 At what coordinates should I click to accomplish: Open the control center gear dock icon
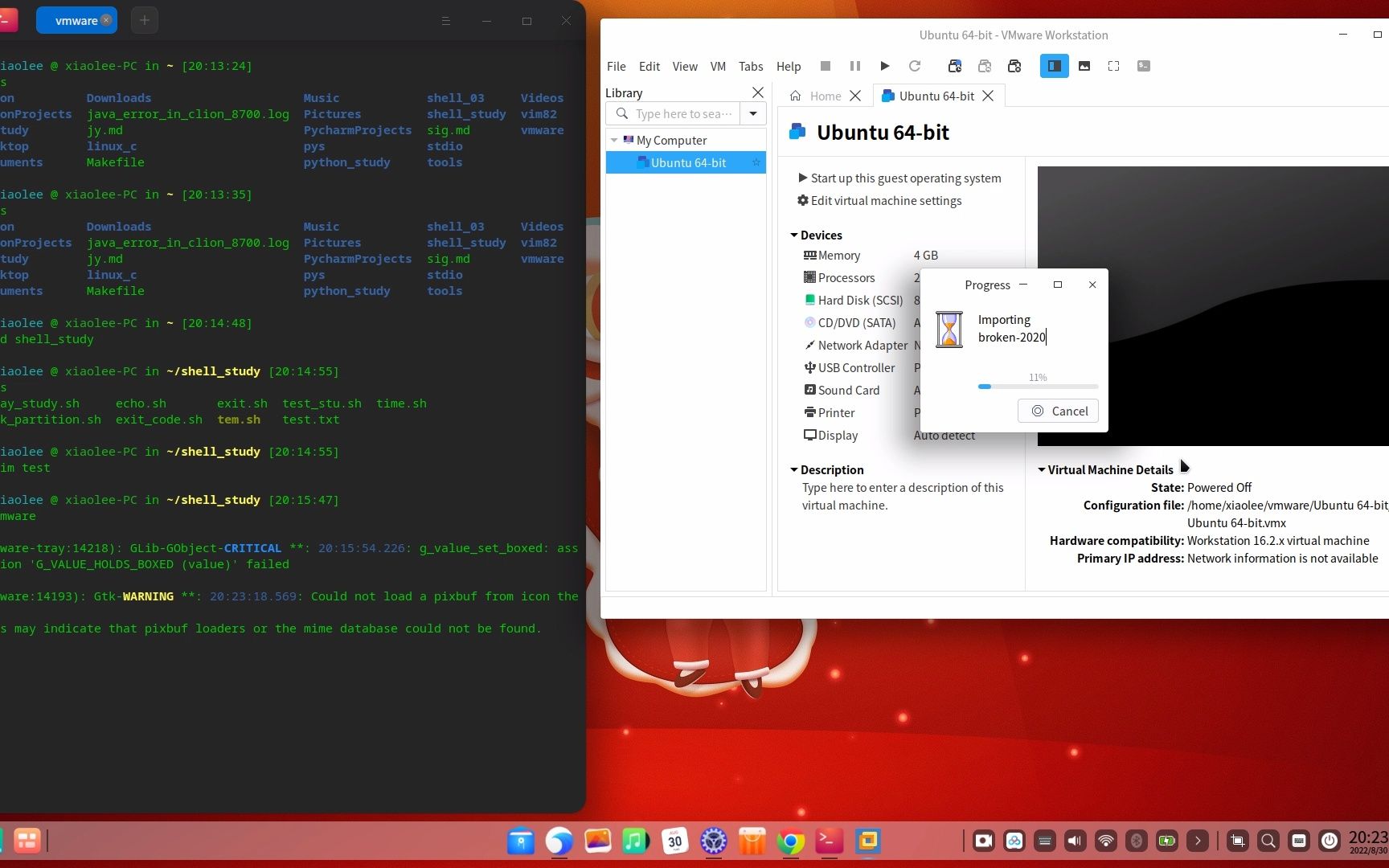pyautogui.click(x=714, y=841)
